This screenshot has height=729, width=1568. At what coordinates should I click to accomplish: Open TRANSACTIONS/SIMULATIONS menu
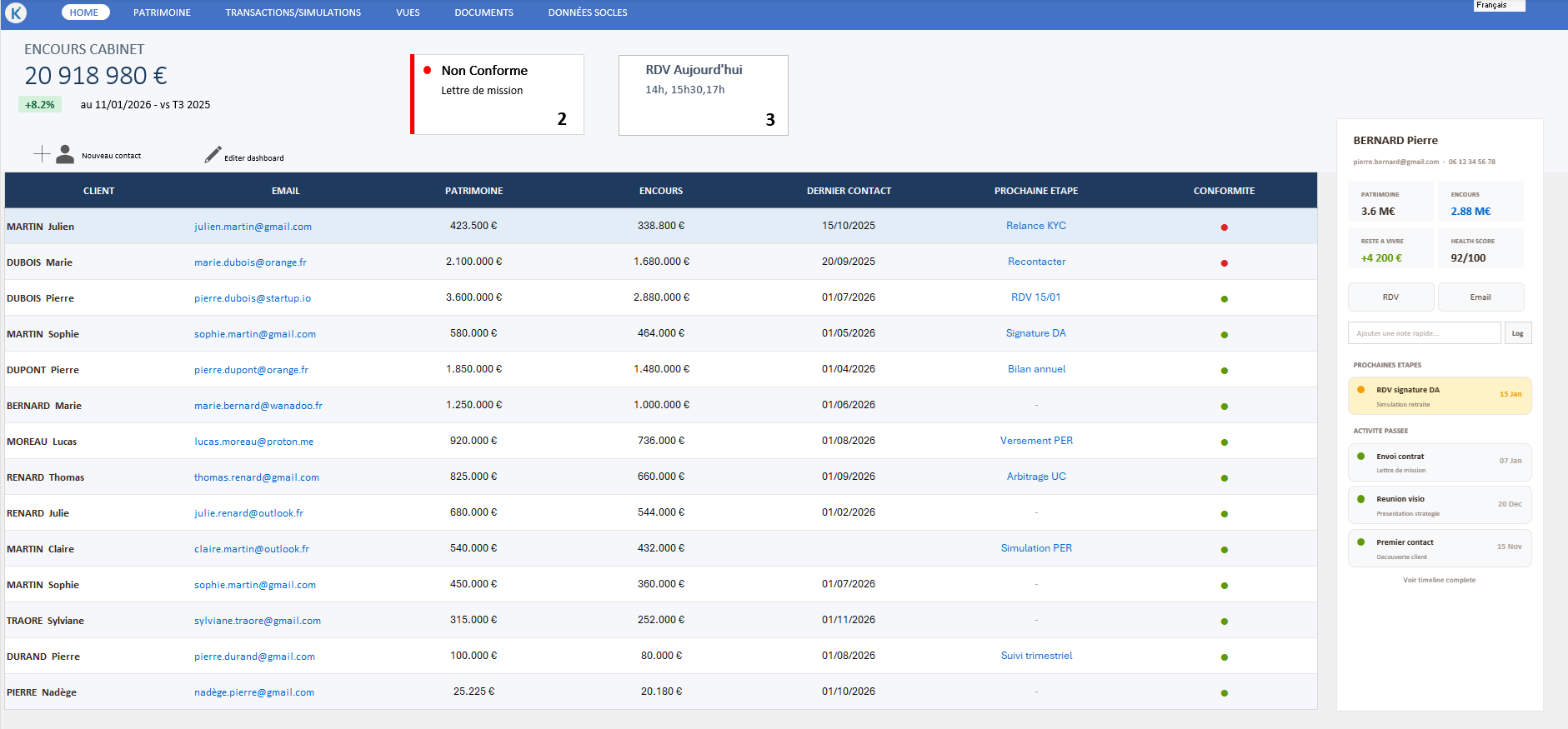pyautogui.click(x=293, y=12)
